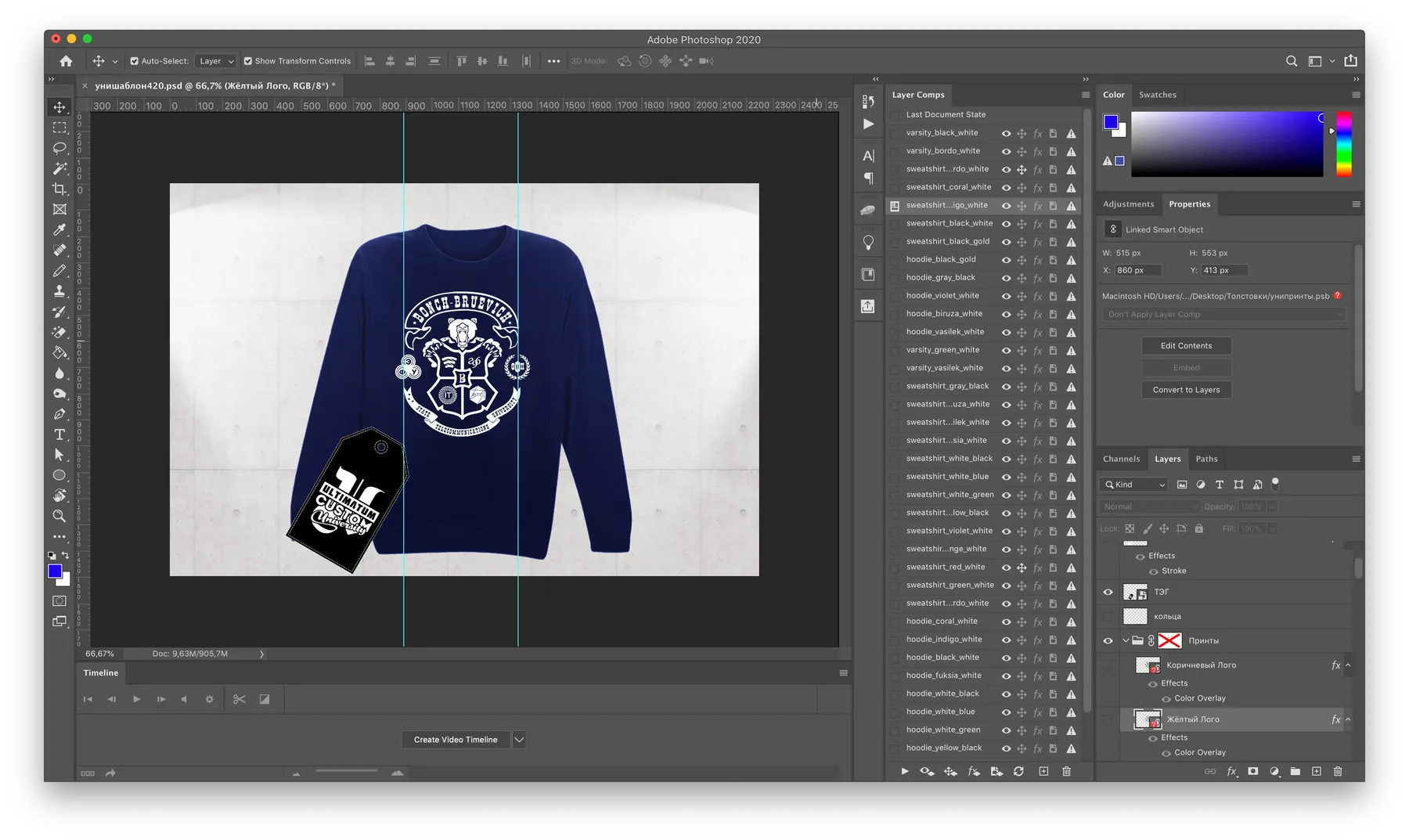The width and height of the screenshot is (1409, 840).
Task: Select the Color panel tab
Action: click(1113, 95)
